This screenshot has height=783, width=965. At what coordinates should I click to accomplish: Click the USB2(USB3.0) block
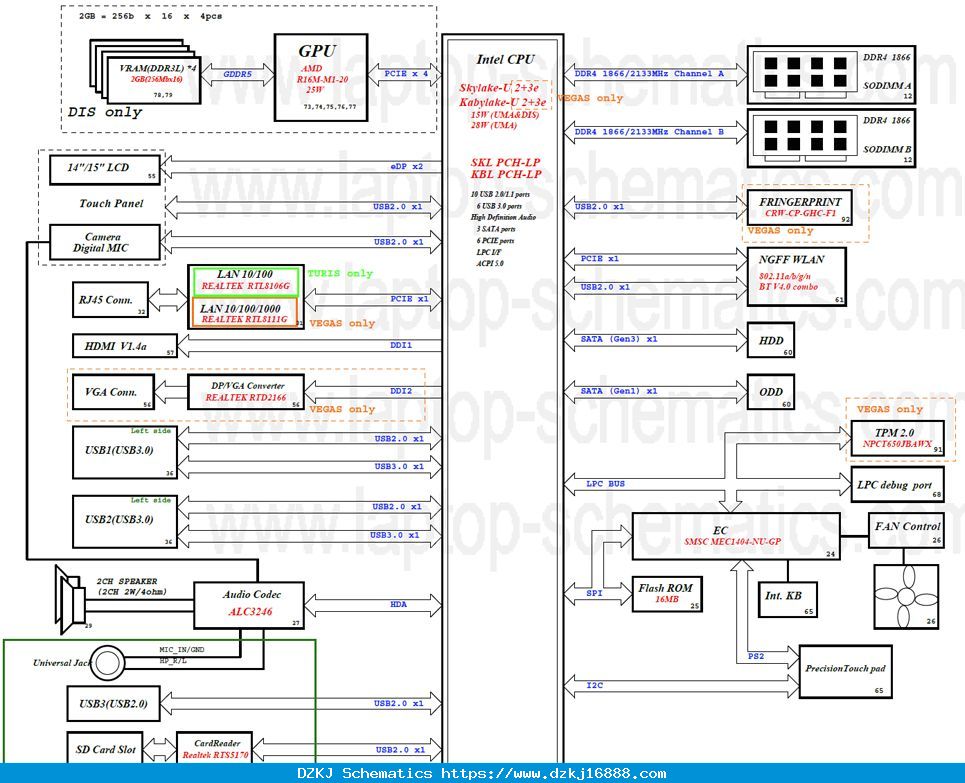pyautogui.click(x=124, y=521)
